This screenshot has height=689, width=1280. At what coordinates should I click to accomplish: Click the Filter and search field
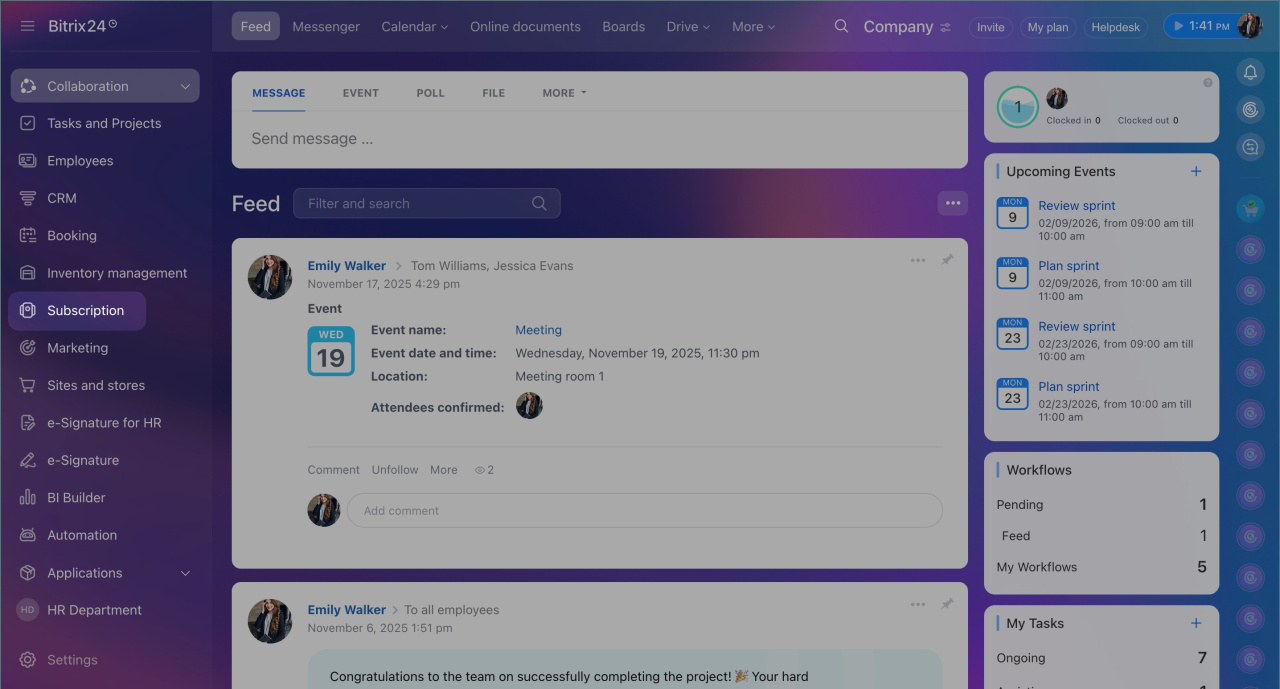point(415,203)
